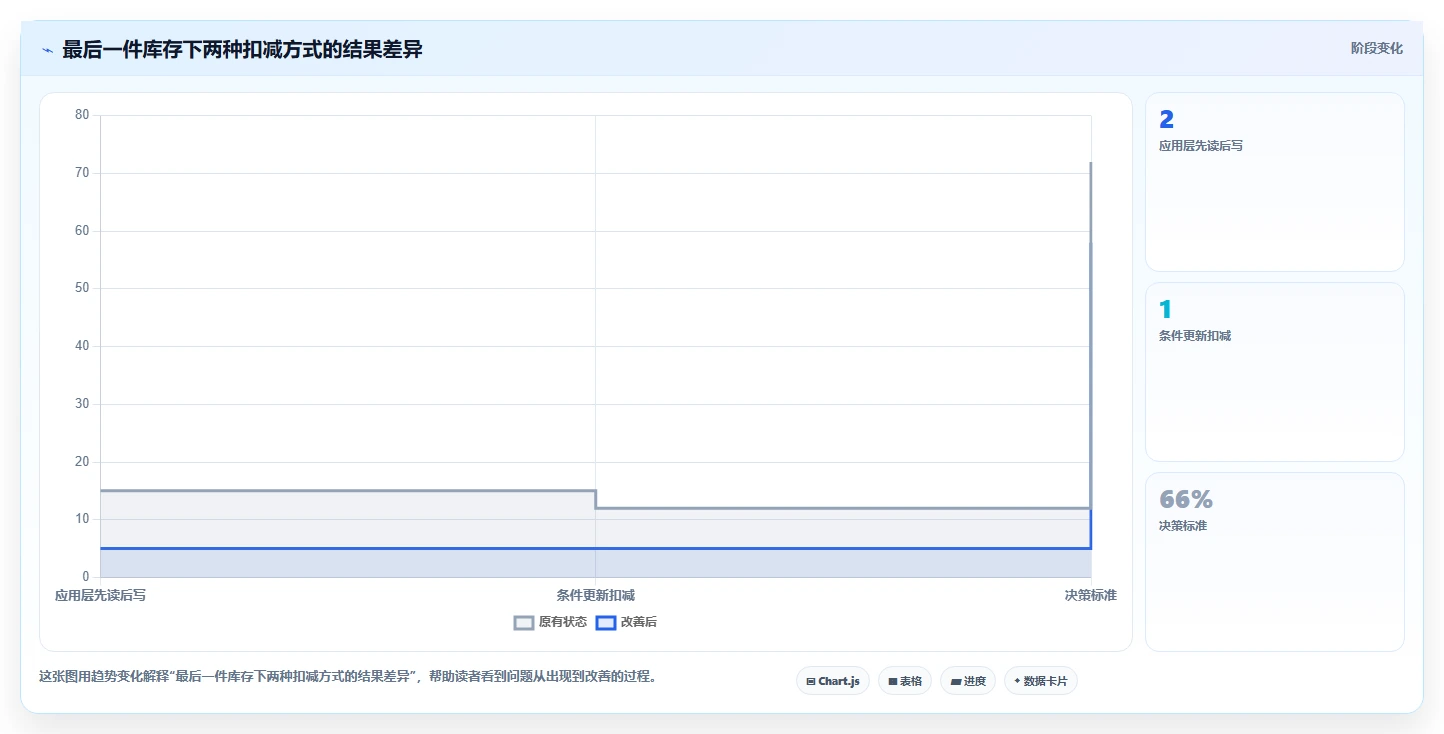1444x734 pixels.
Task: Click the x-axis label 应用层先读后写
Action: pyautogui.click(x=100, y=595)
